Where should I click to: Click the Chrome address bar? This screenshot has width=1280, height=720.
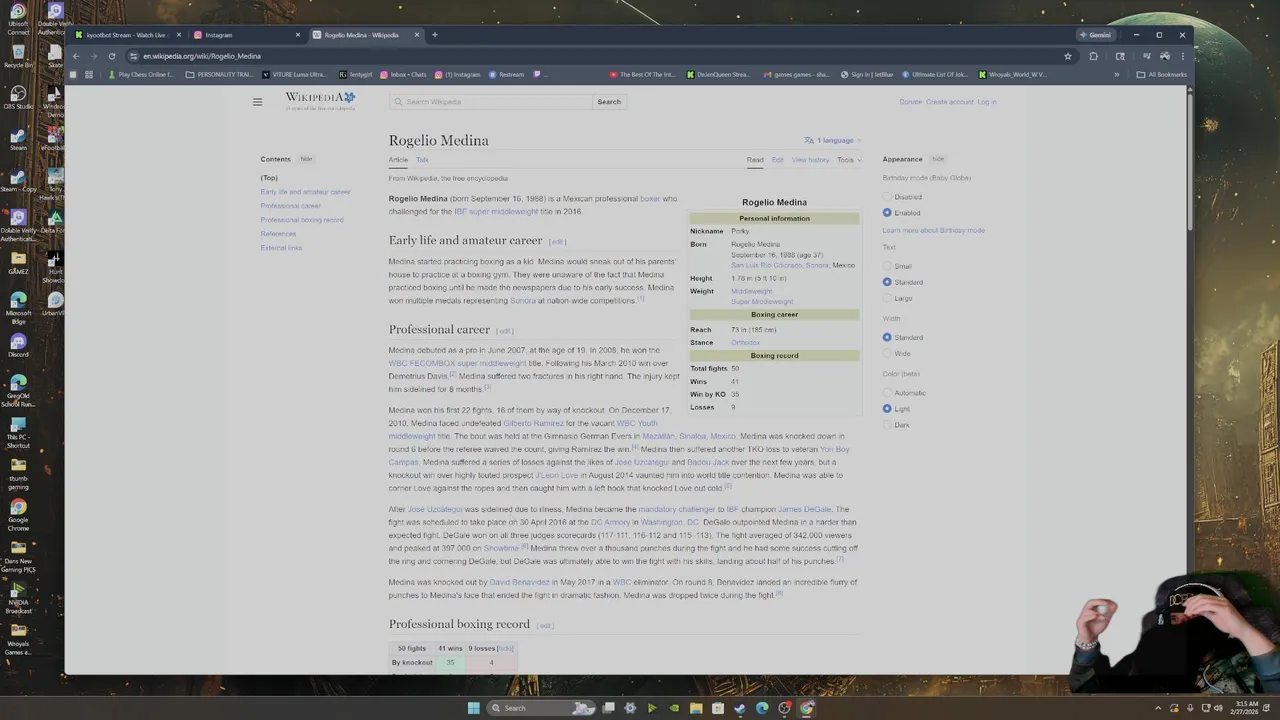click(600, 56)
